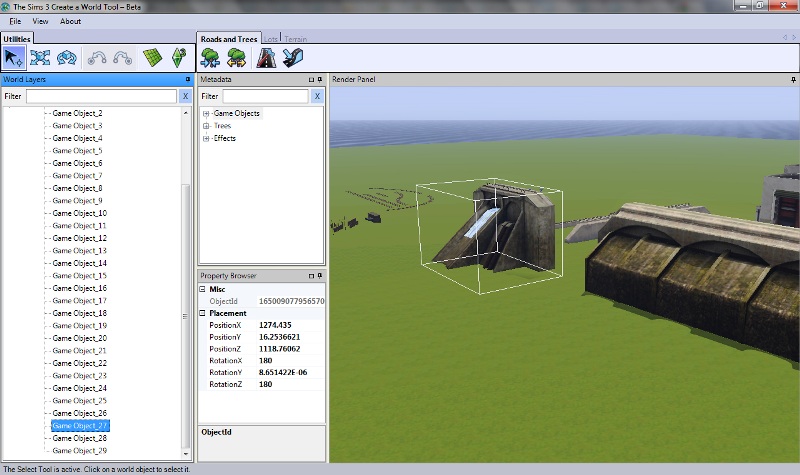Maximize the Property Browser panel

pyautogui.click(x=311, y=276)
